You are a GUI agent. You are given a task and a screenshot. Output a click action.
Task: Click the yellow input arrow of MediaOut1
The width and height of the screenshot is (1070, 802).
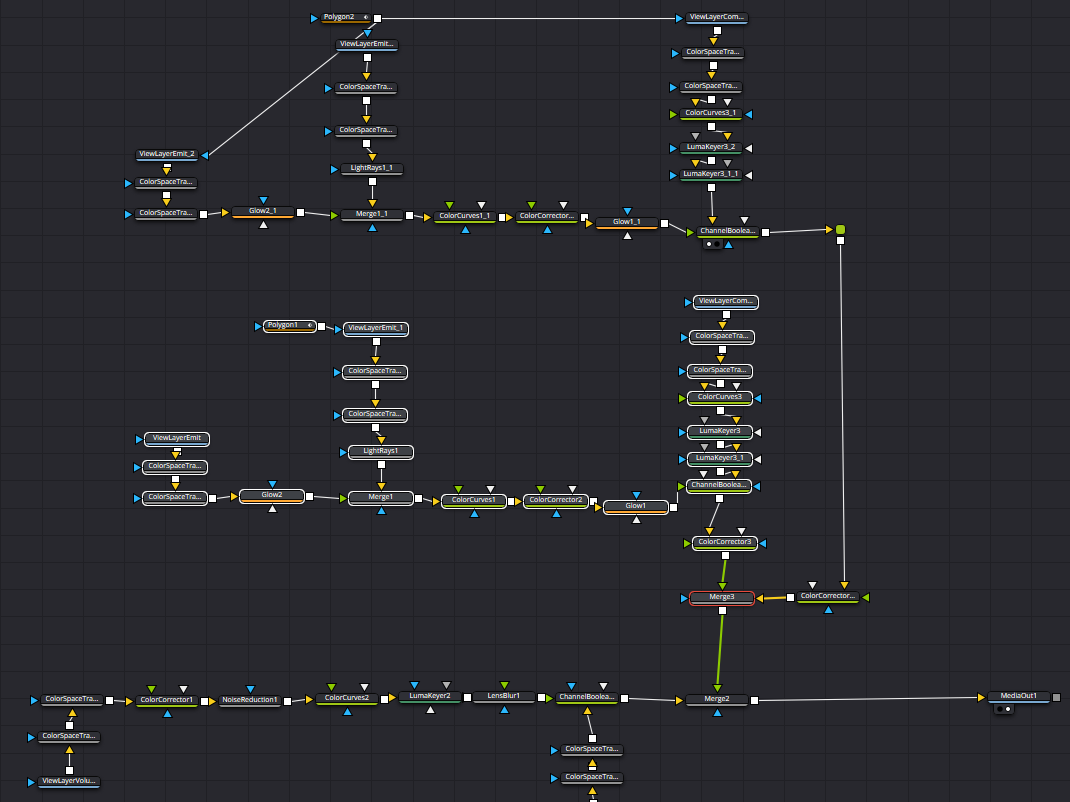pos(981,698)
